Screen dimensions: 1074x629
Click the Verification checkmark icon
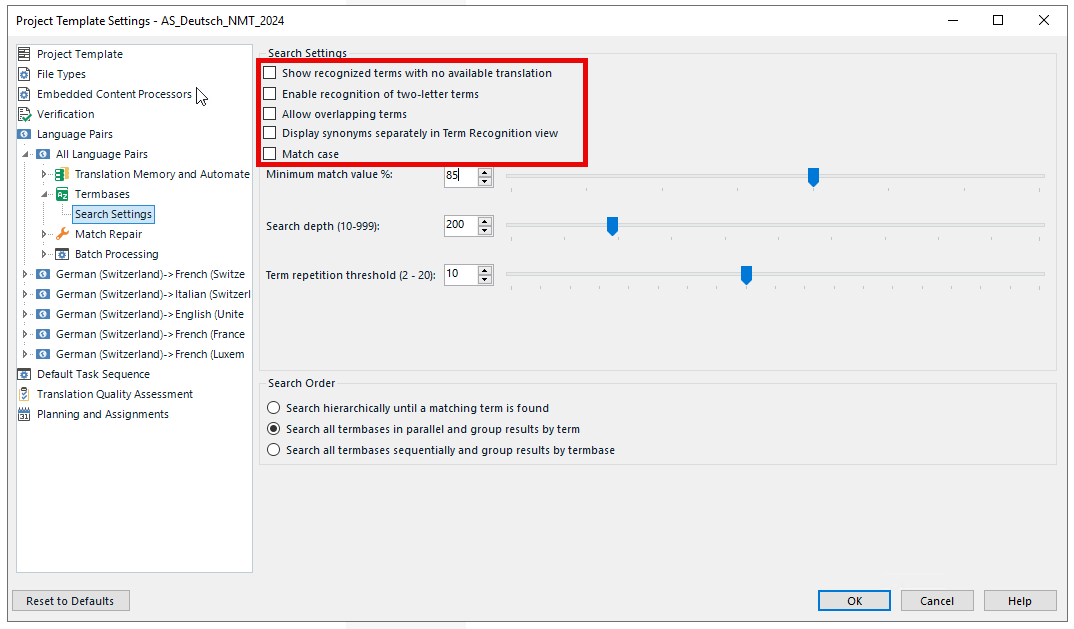[x=24, y=114]
